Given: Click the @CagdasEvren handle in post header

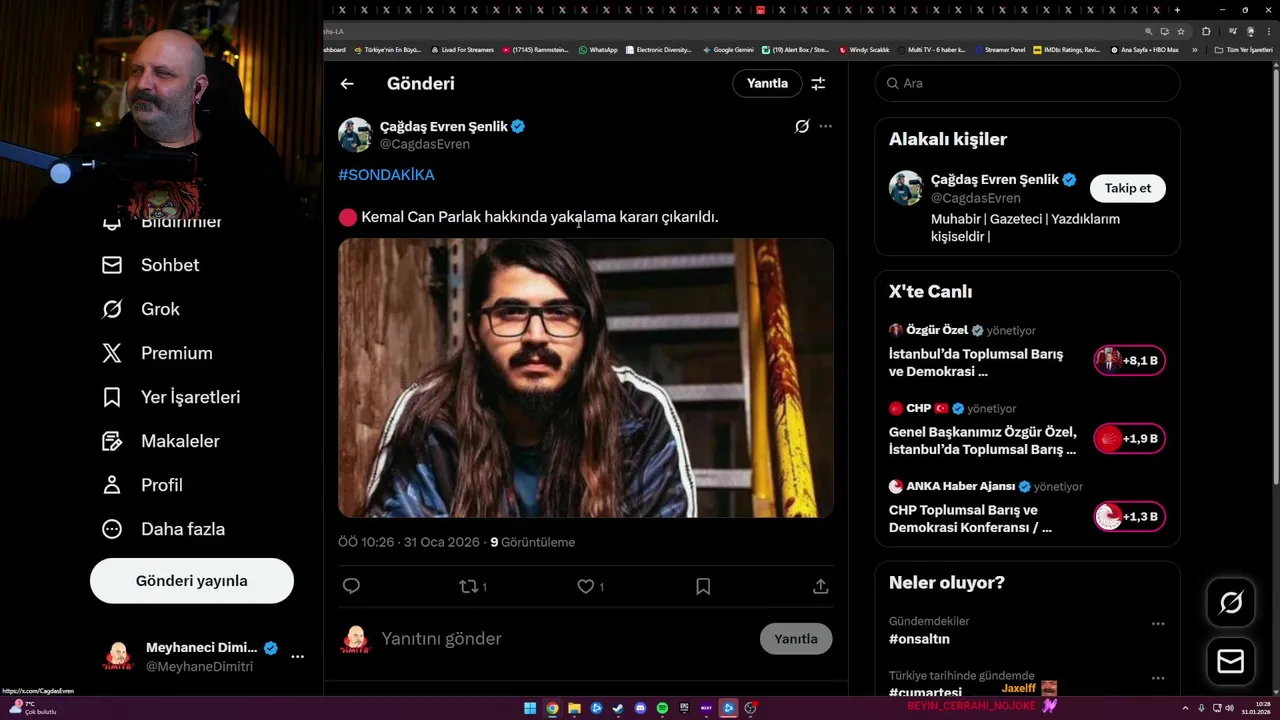Looking at the screenshot, I should point(425,144).
